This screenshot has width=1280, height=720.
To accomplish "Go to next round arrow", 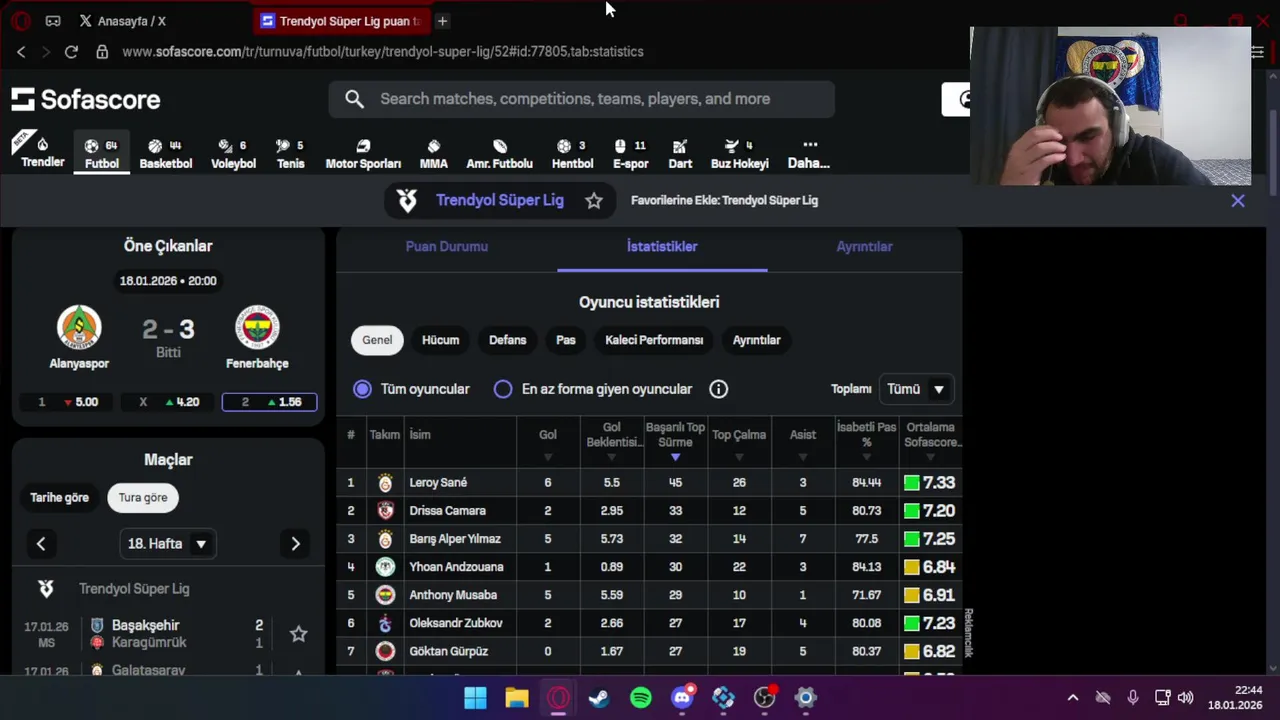I will coord(295,544).
